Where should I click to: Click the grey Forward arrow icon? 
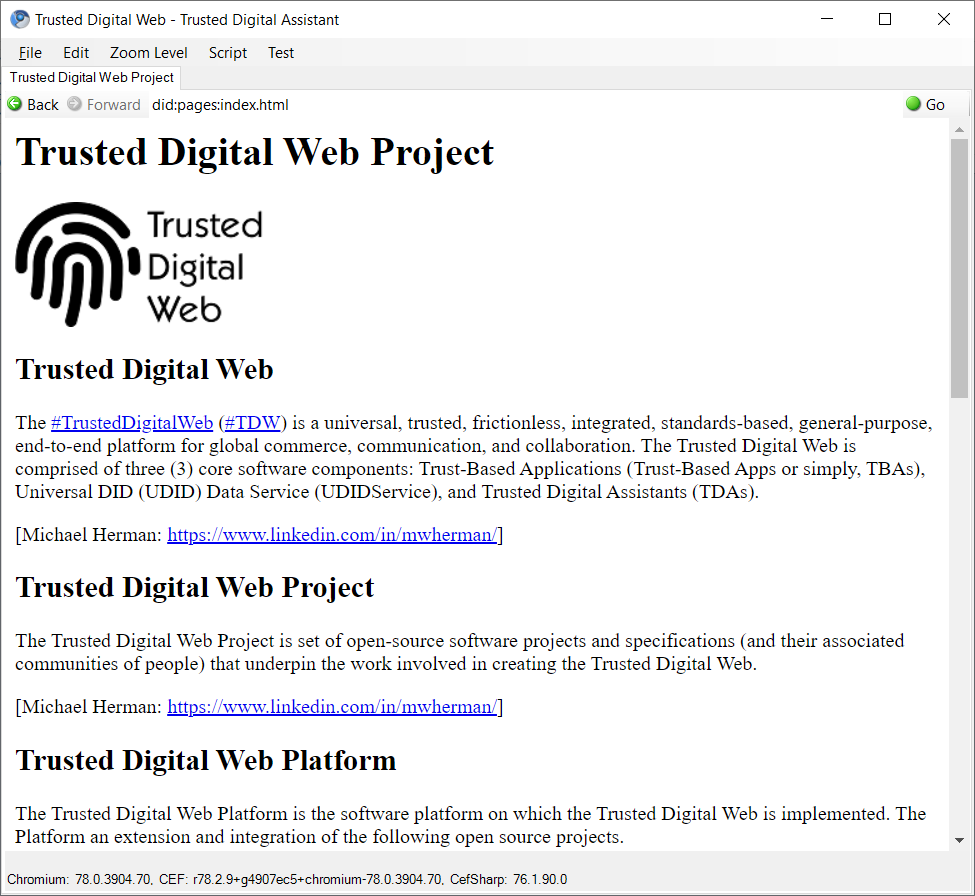click(74, 104)
